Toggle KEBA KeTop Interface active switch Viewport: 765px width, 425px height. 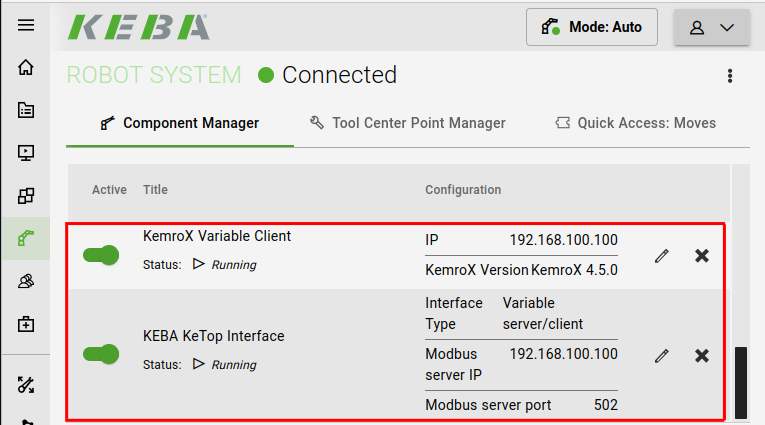click(x=101, y=354)
